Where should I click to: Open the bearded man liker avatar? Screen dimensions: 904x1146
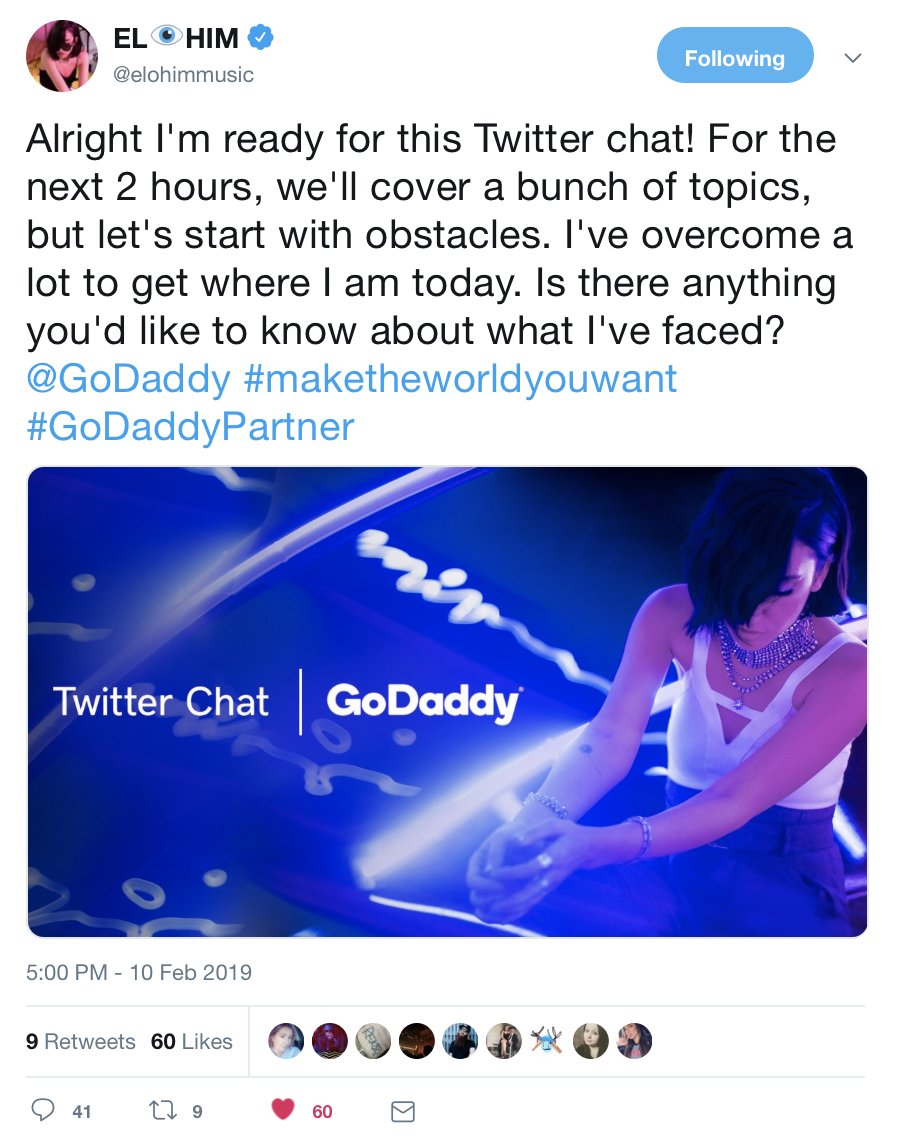tap(460, 1041)
